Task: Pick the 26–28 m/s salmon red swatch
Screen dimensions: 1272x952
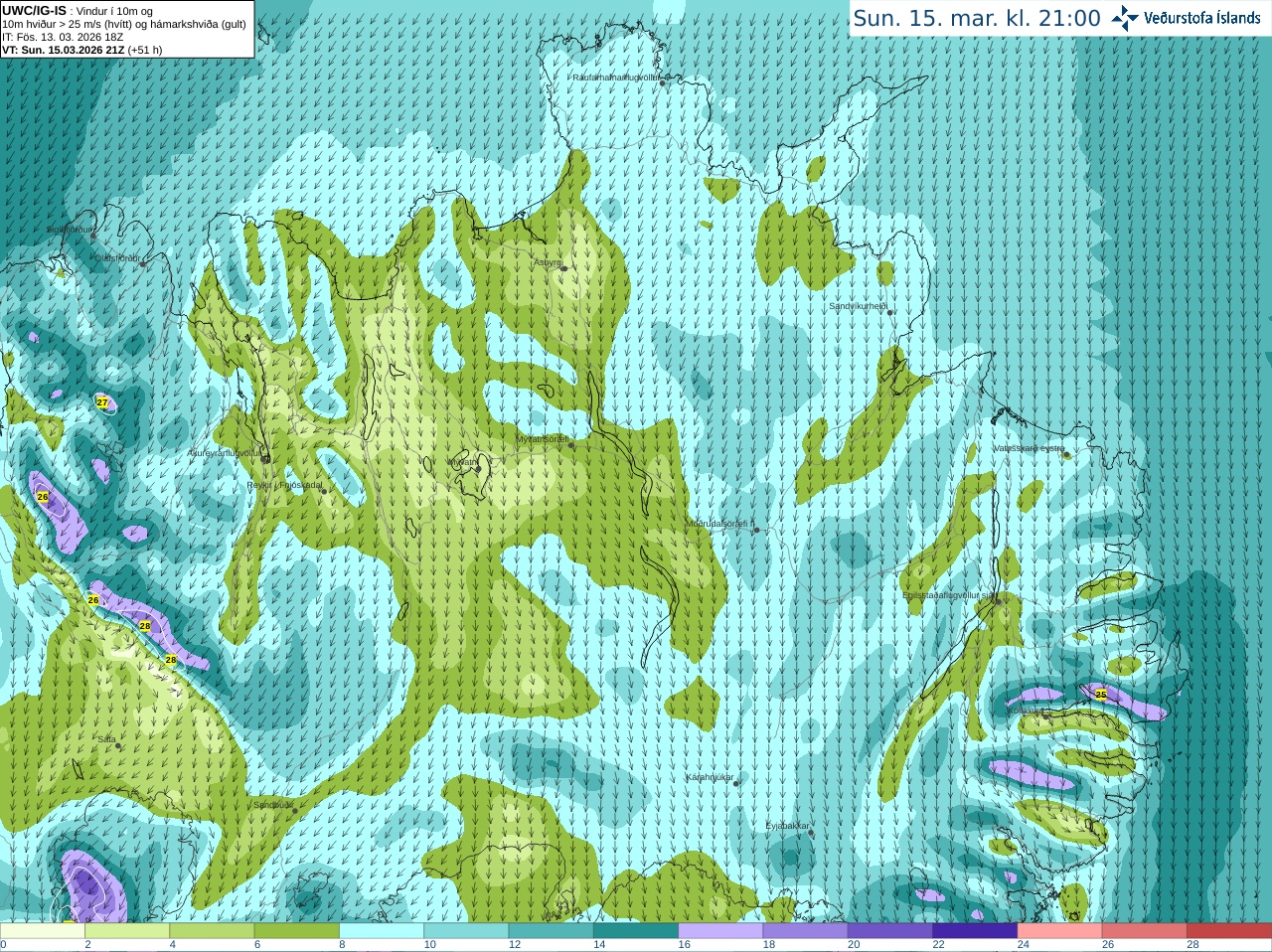Action: coord(1145,931)
